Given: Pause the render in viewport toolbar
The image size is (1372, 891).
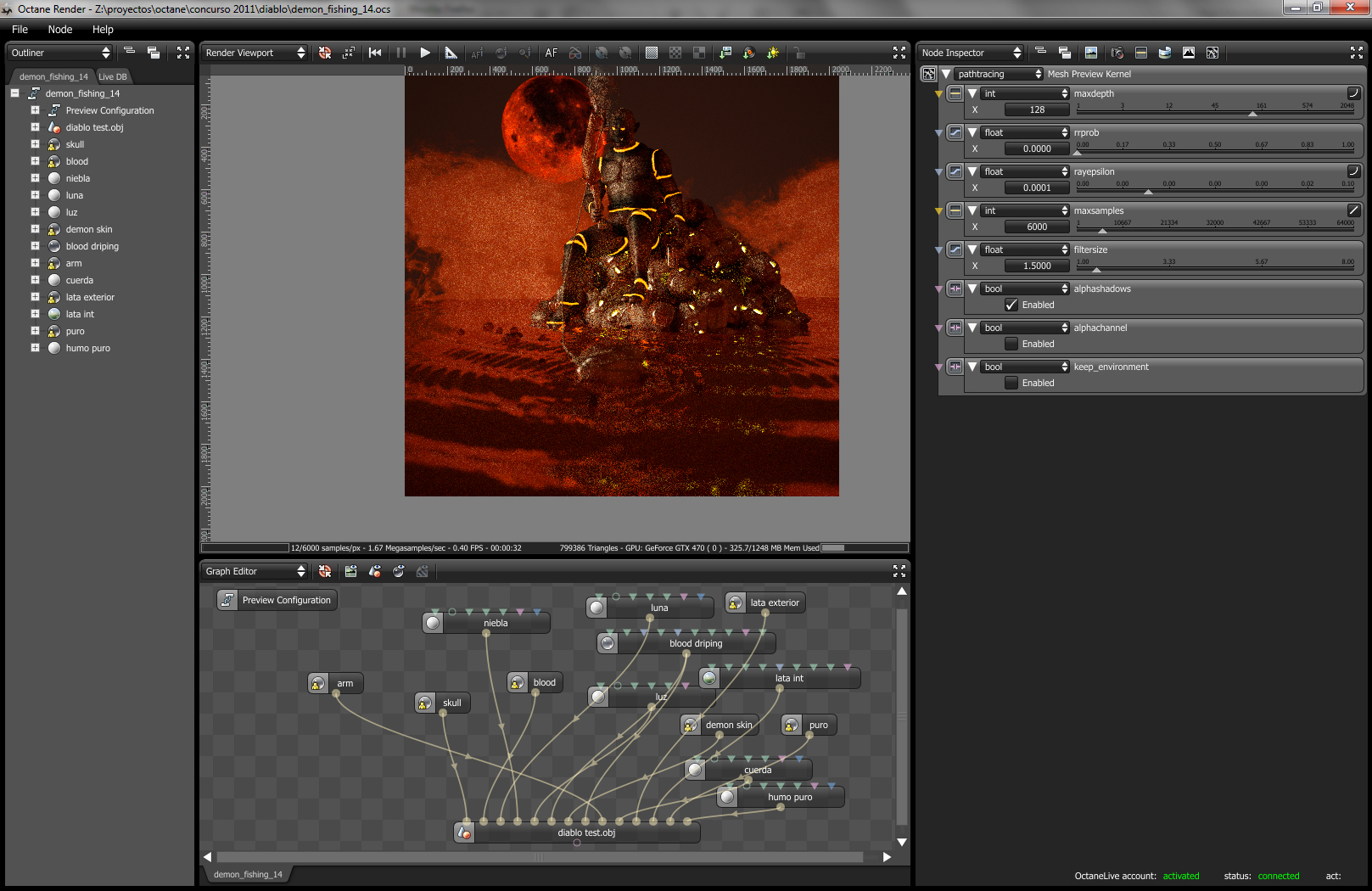Looking at the screenshot, I should (x=401, y=53).
